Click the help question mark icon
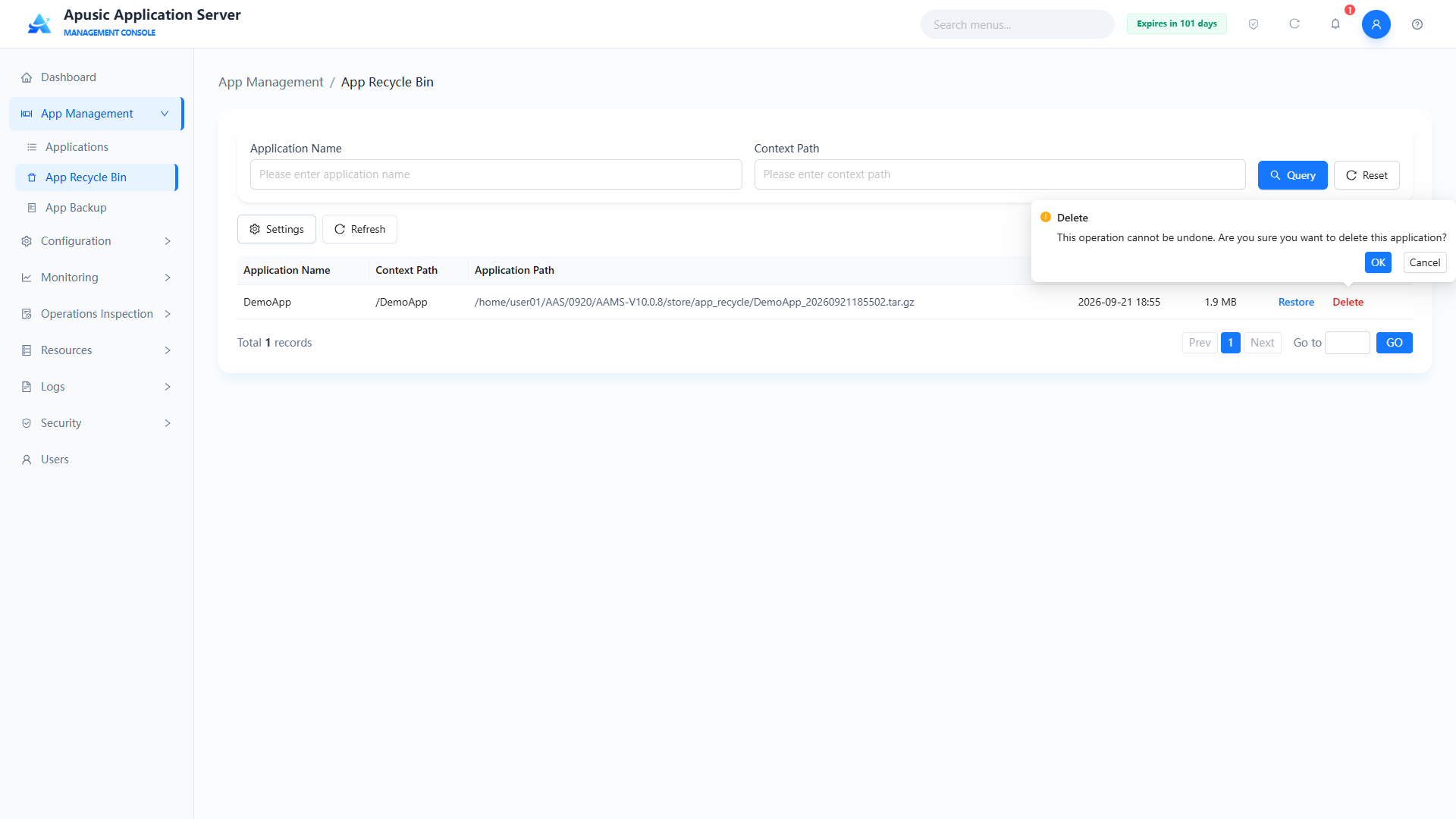The height and width of the screenshot is (819, 1456). 1417,24
